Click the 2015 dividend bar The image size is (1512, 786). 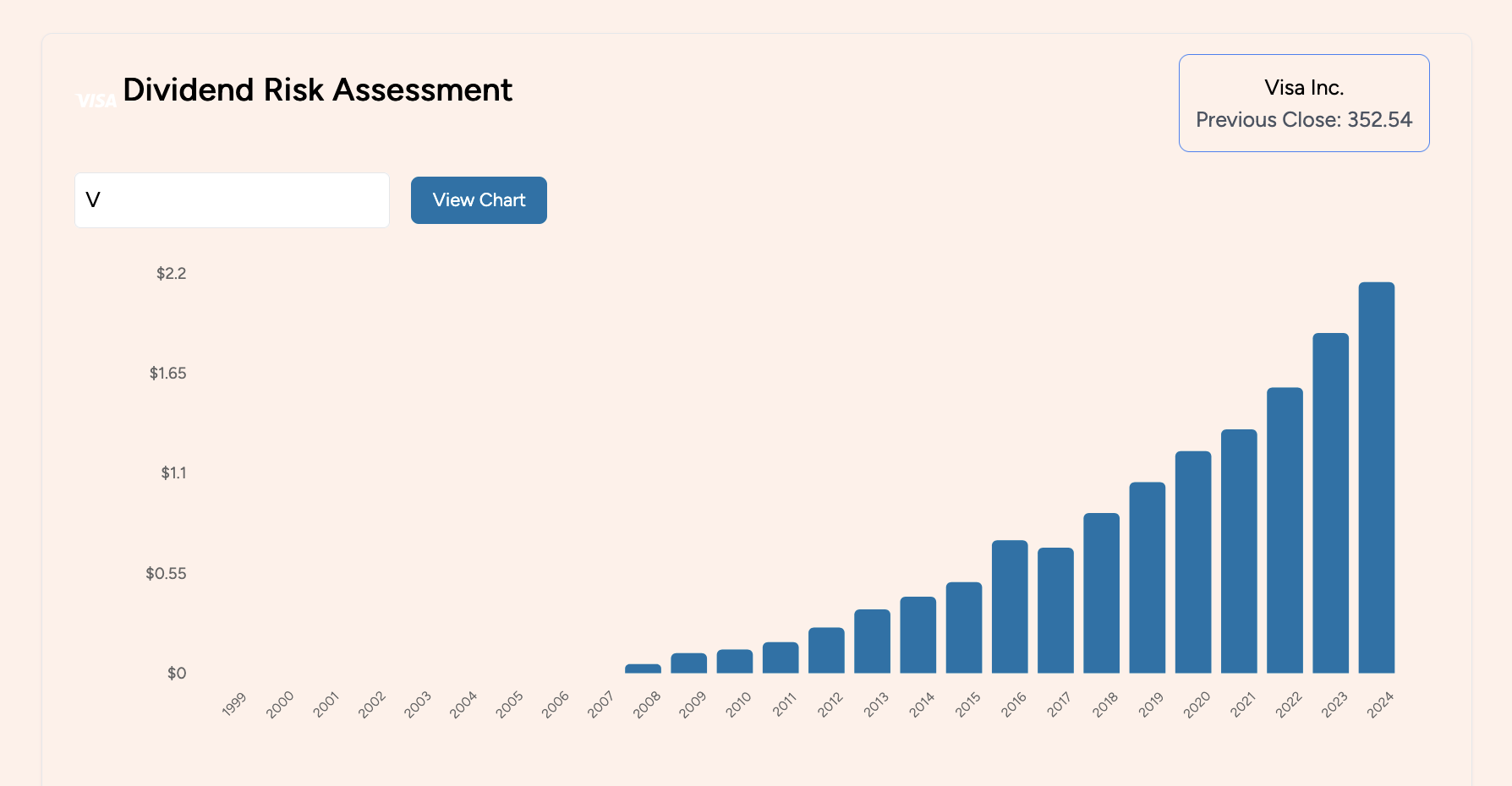(964, 627)
